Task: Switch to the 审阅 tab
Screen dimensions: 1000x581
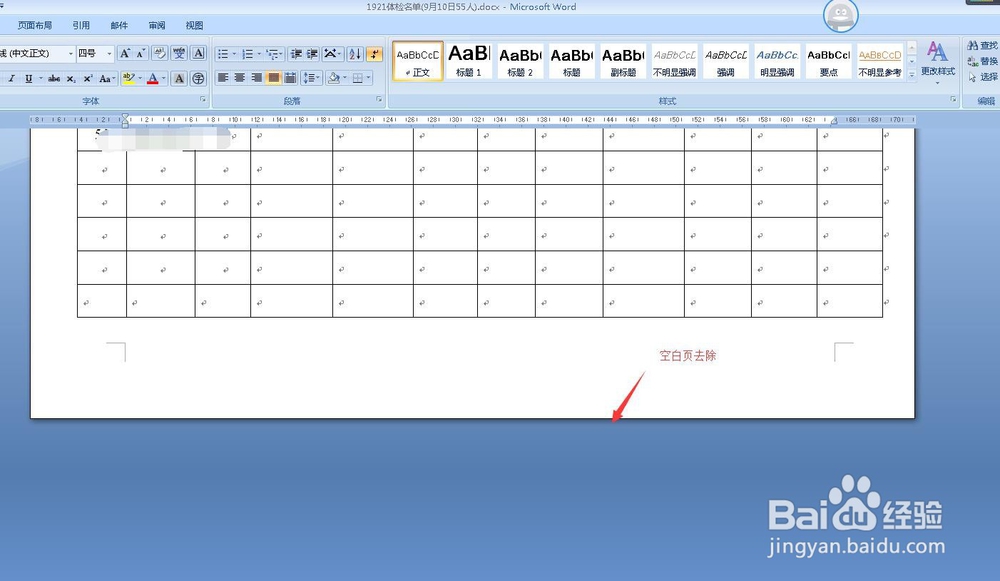Action: point(157,26)
